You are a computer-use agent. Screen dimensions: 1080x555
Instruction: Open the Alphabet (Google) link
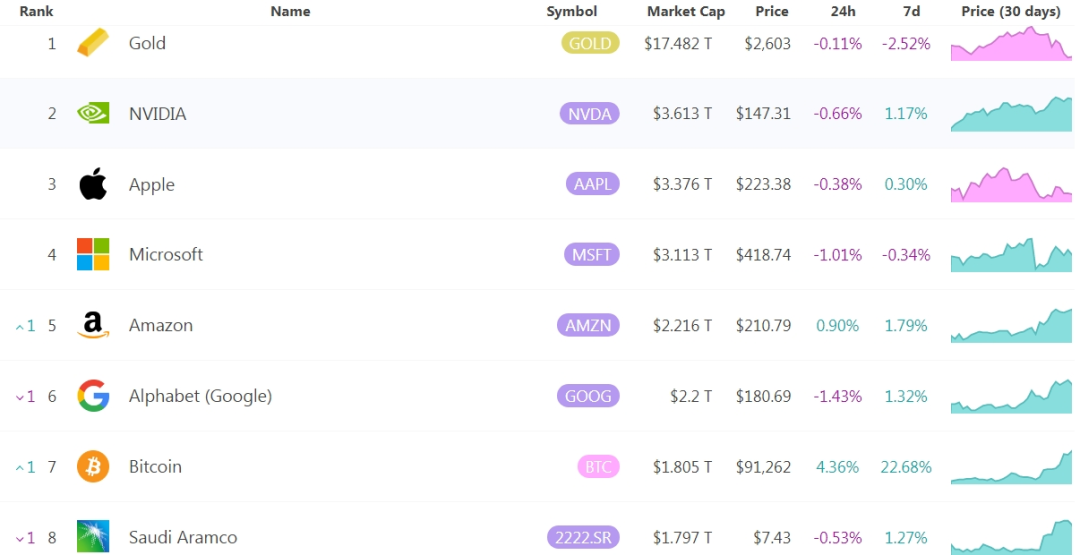pos(200,397)
